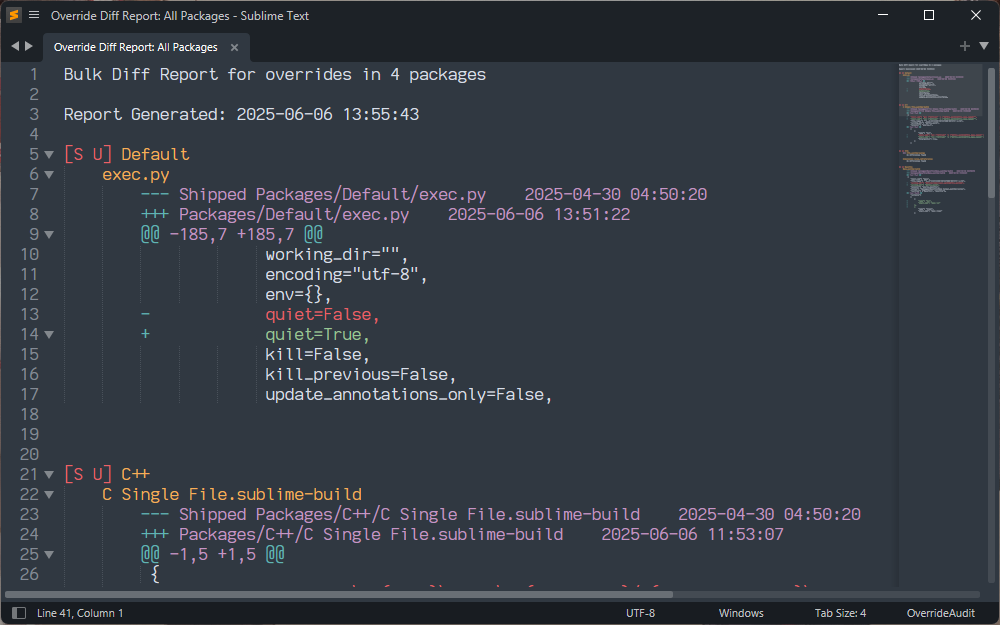1000x625 pixels.
Task: Collapse the C++ package fold at line 21
Action: pyautogui.click(x=49, y=474)
